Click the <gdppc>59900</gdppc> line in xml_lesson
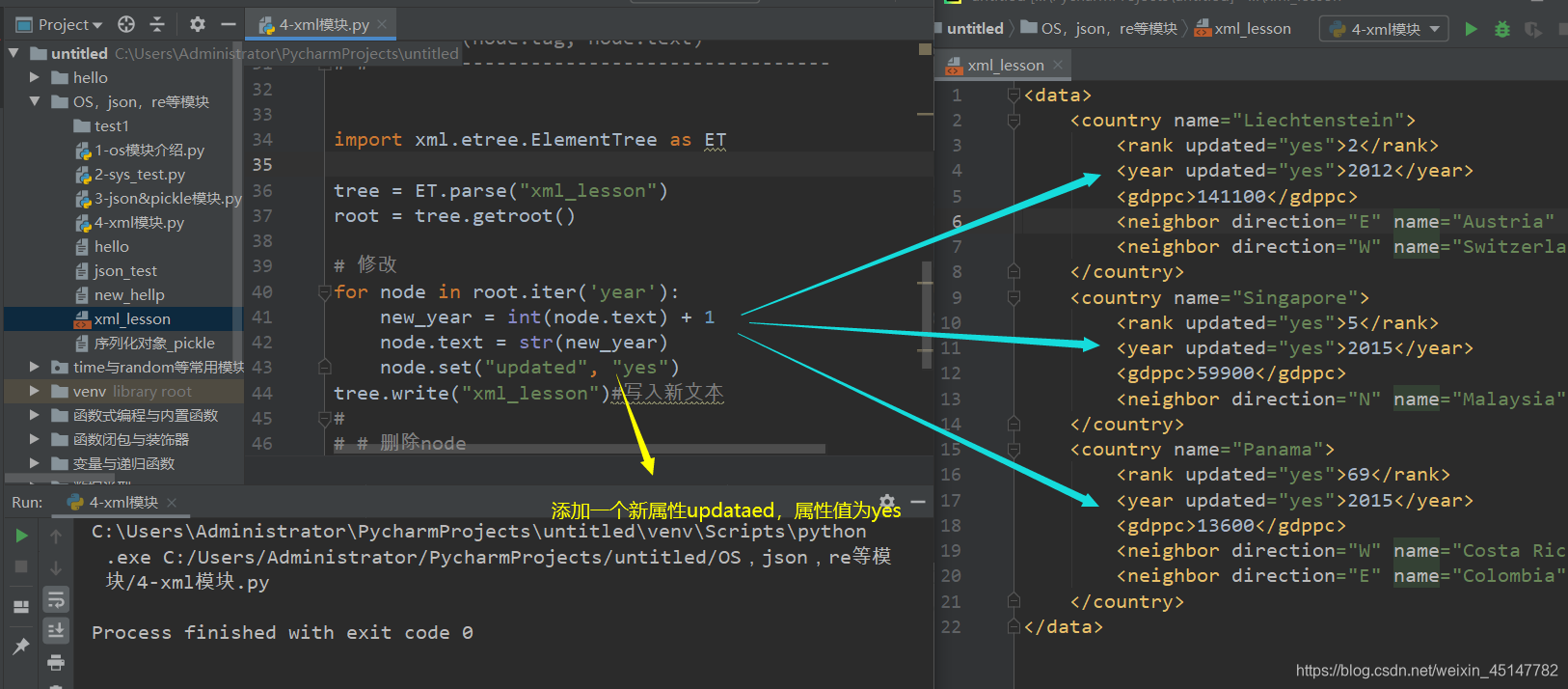The image size is (1568, 689). [1230, 373]
